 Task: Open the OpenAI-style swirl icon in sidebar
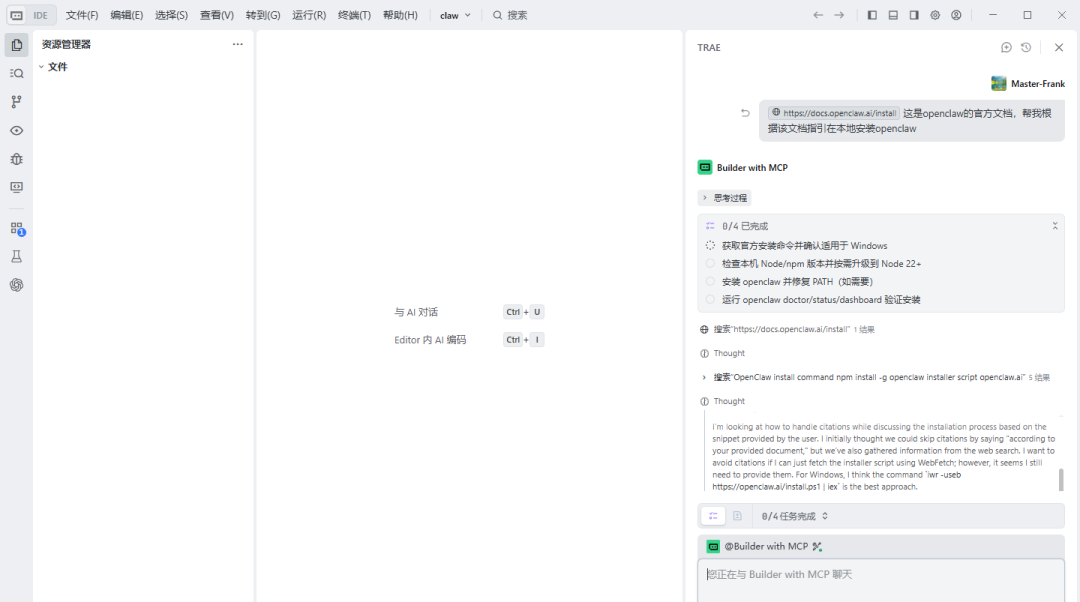point(17,284)
